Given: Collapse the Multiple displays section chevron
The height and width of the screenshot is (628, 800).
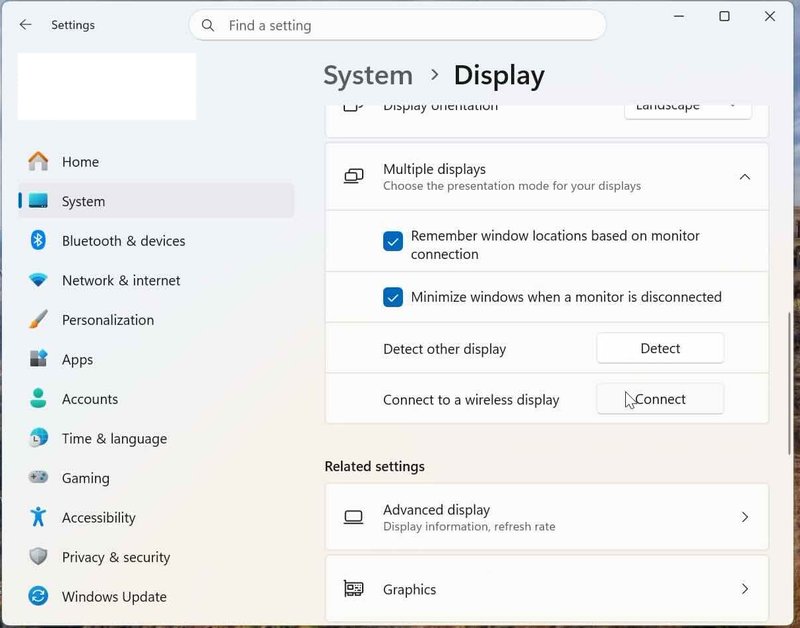Looking at the screenshot, I should (x=745, y=177).
